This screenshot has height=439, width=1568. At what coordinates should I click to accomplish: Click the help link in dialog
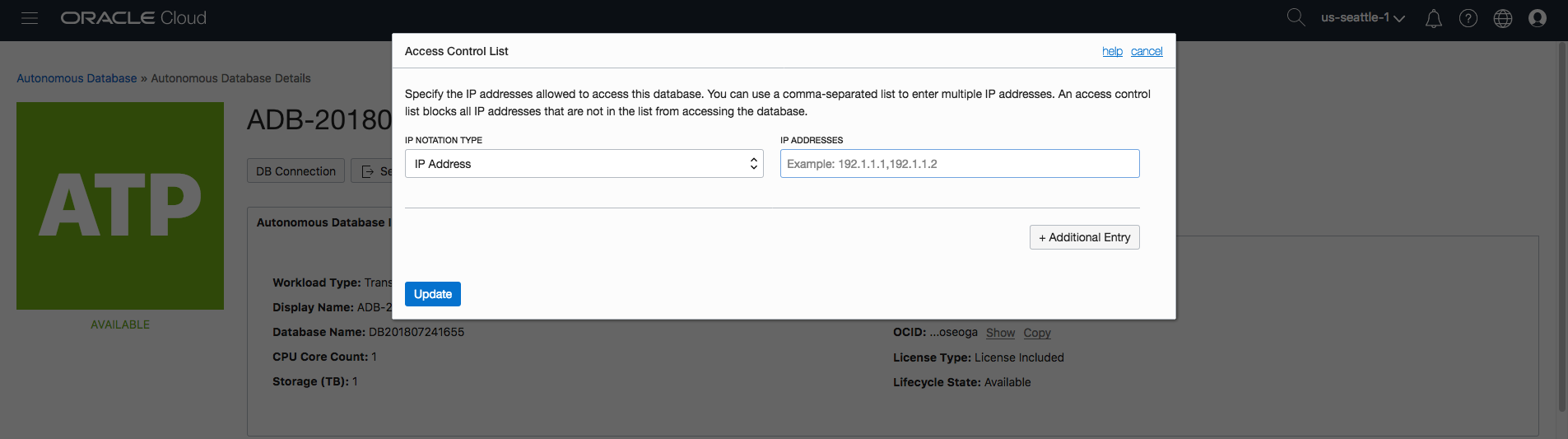click(x=1112, y=51)
